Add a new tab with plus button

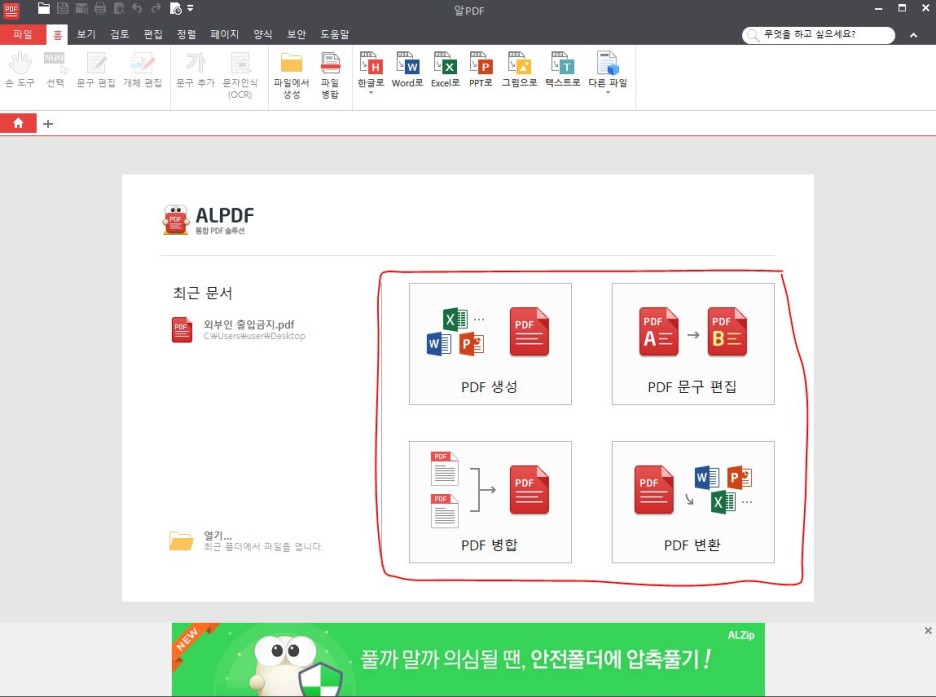(48, 124)
